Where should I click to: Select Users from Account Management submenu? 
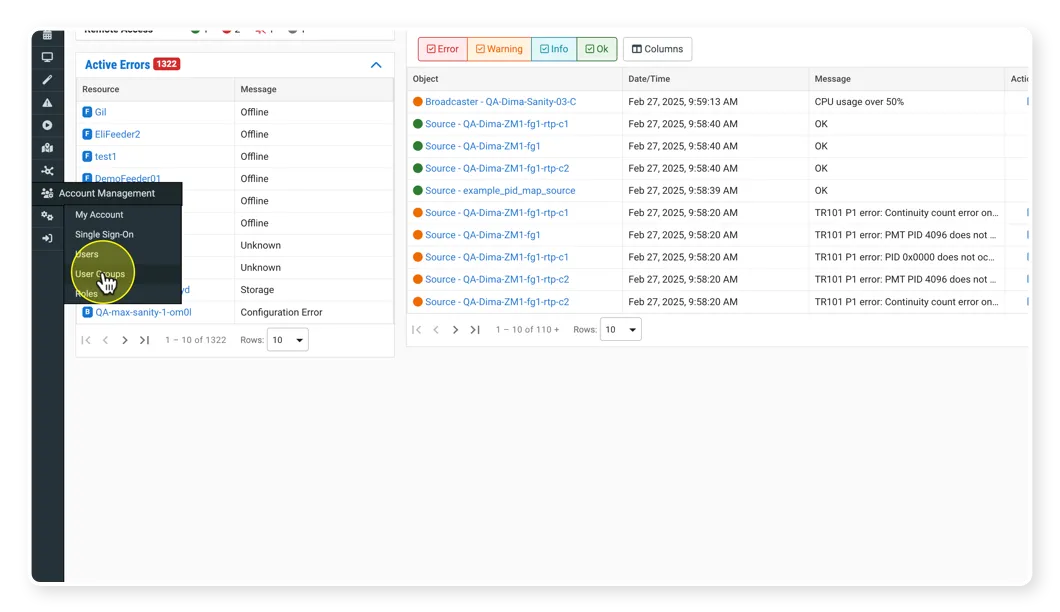click(87, 254)
